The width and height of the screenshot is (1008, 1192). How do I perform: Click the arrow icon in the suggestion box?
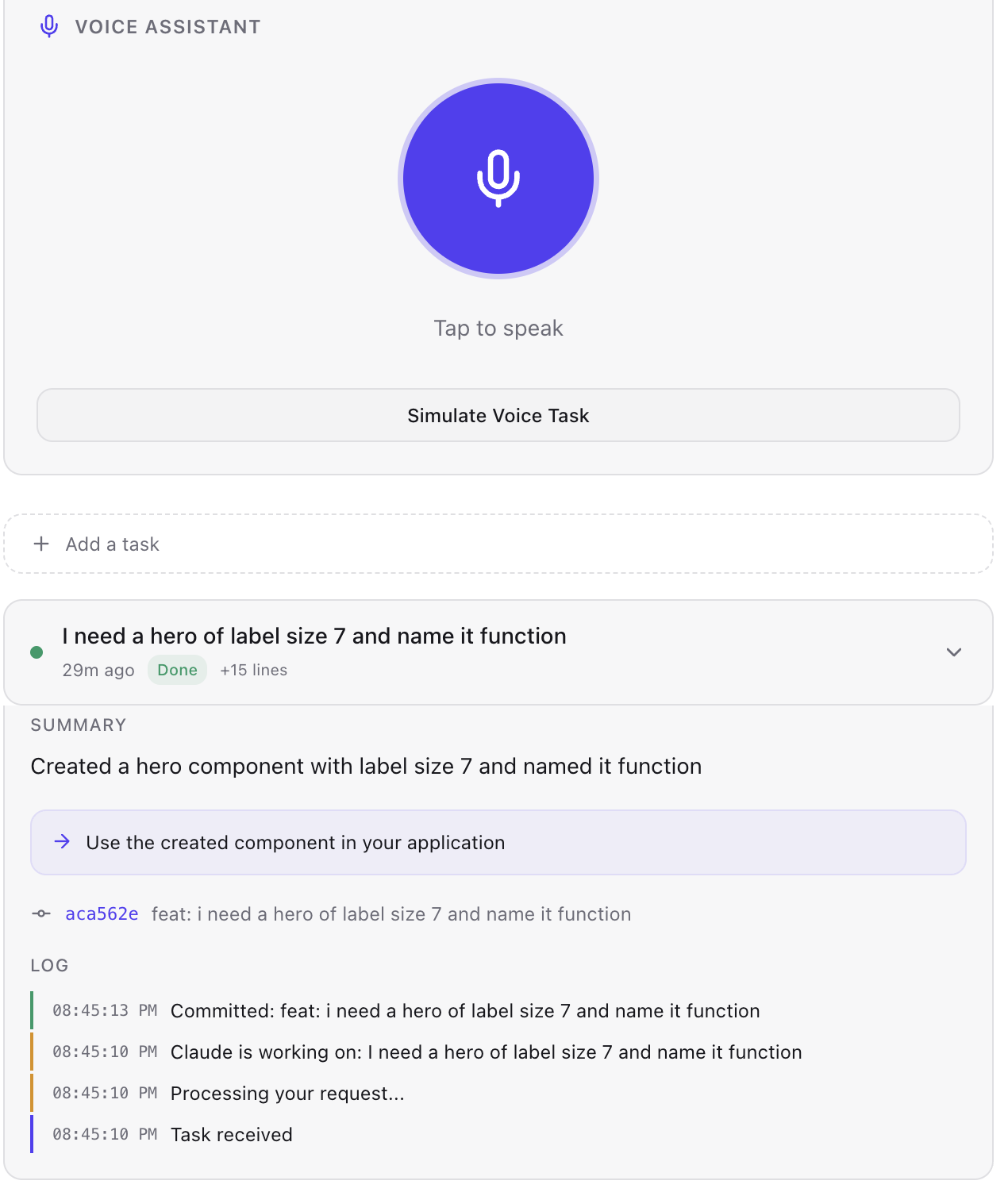click(x=62, y=841)
